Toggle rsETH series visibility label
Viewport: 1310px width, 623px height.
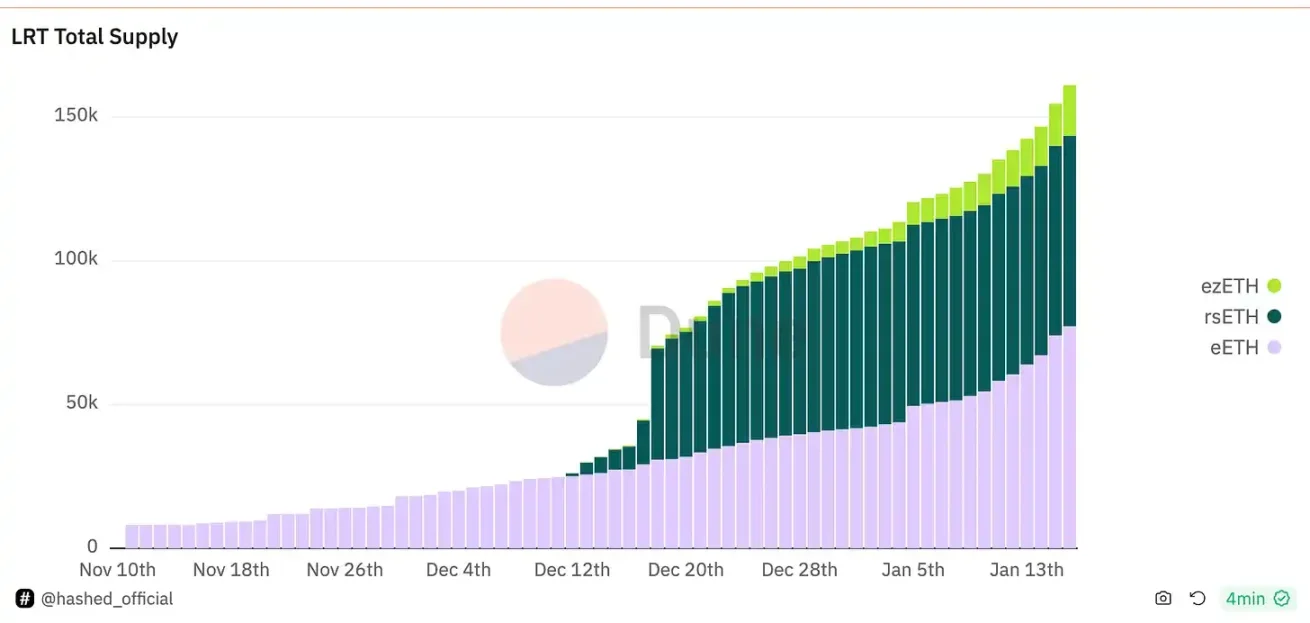coord(1230,317)
